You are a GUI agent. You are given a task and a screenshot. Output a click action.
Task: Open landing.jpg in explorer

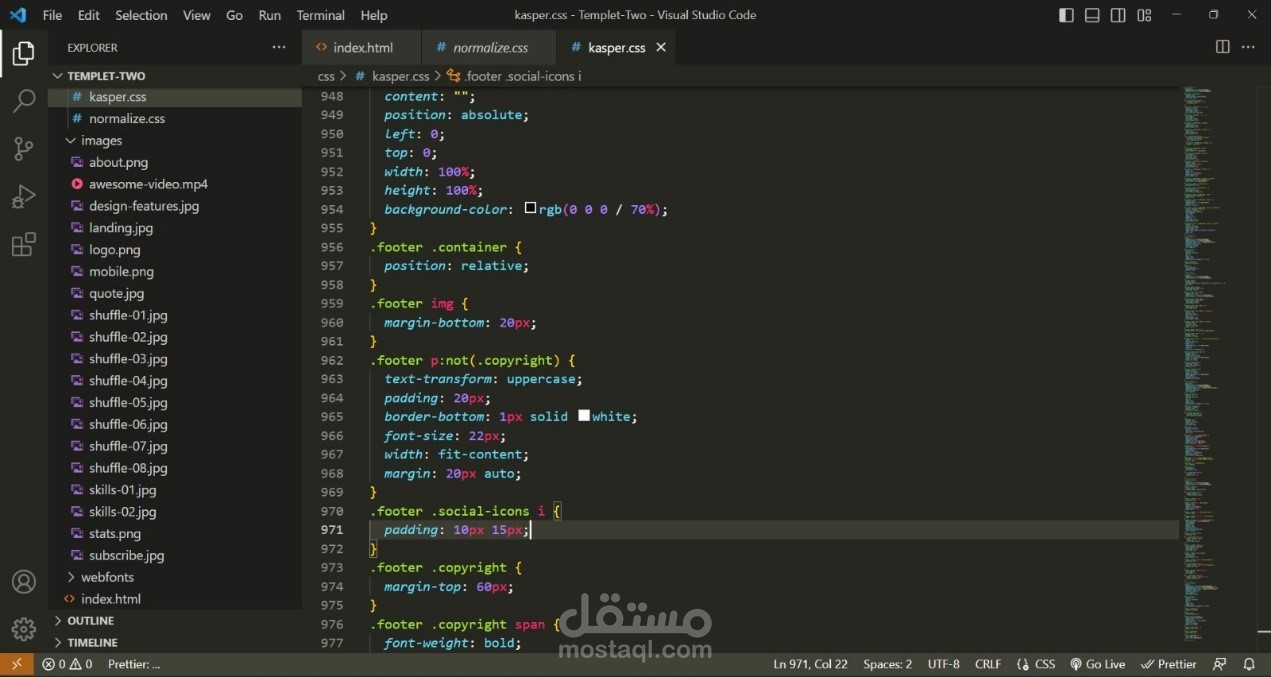coord(175,228)
